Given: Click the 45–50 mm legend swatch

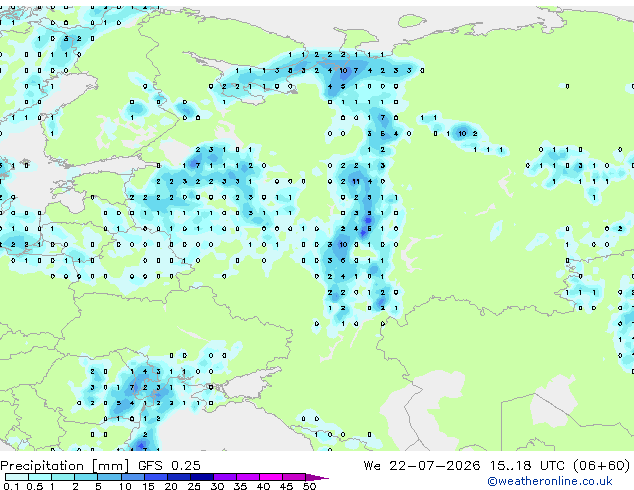Looking at the screenshot, I should (294, 477).
